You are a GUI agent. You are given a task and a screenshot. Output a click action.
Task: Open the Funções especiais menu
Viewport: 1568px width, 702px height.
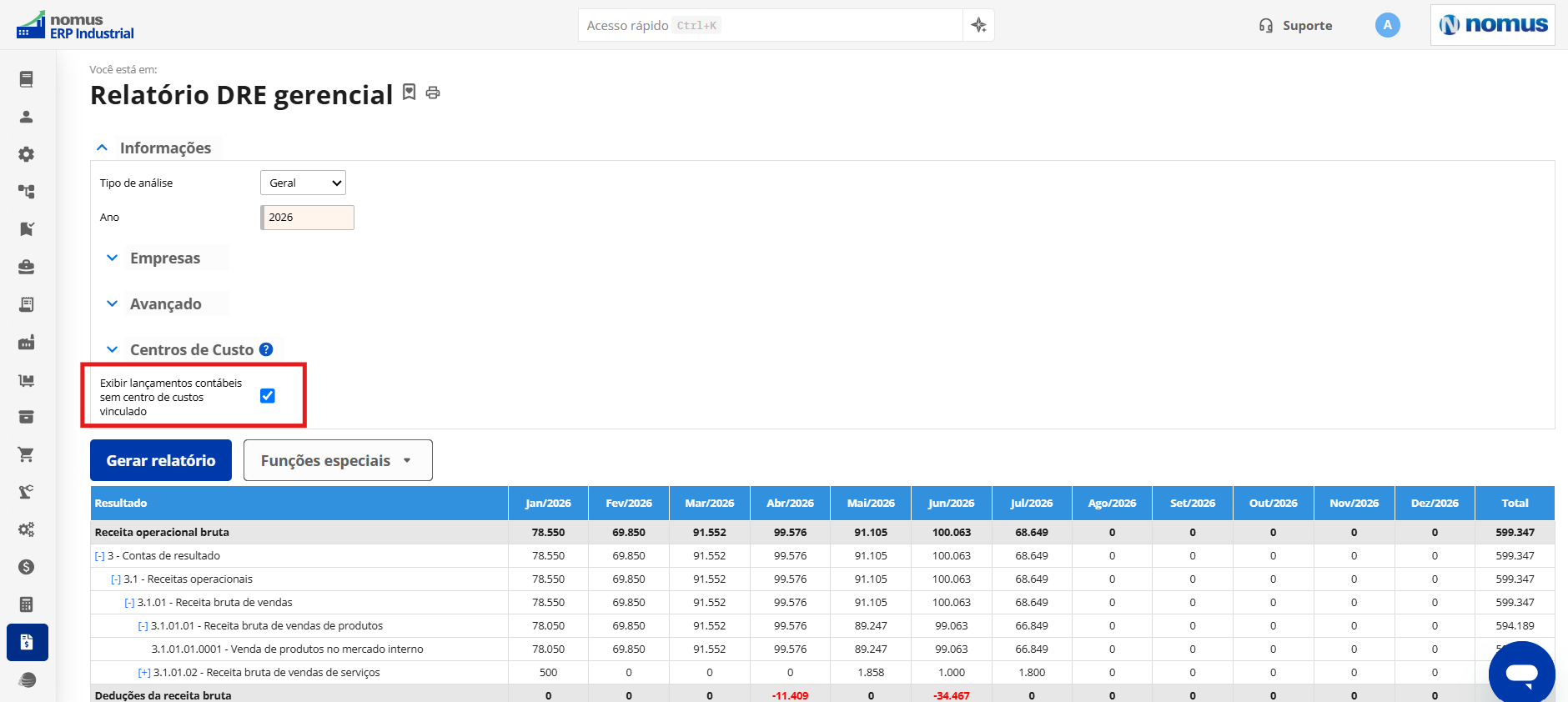tap(338, 460)
